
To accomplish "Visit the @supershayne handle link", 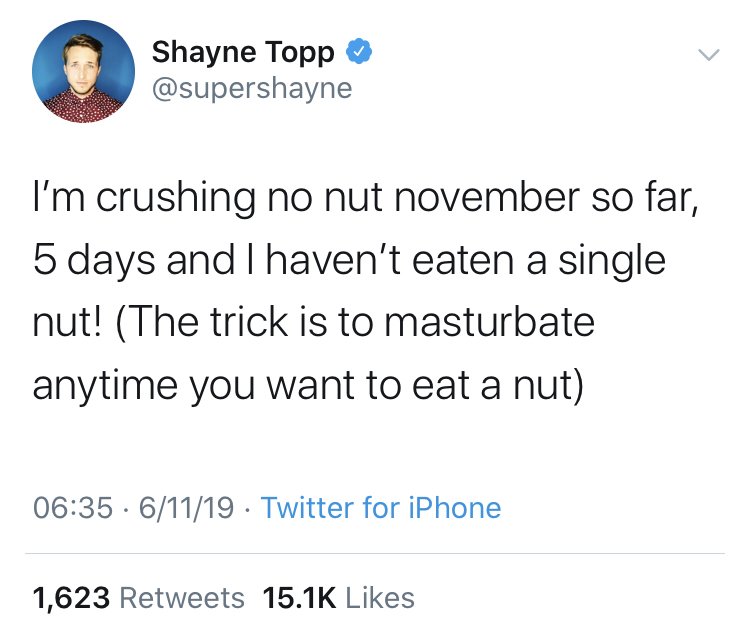I will (x=252, y=88).
